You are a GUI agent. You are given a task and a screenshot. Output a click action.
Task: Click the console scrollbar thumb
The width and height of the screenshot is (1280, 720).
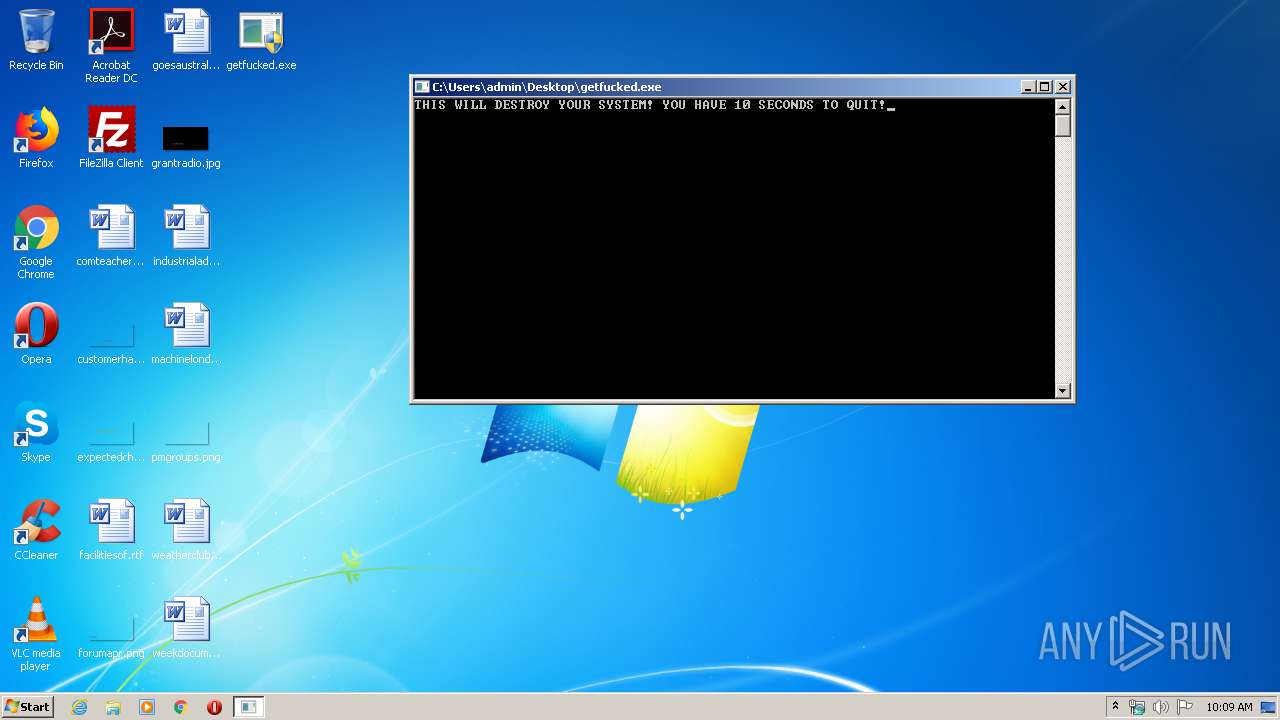click(1063, 125)
